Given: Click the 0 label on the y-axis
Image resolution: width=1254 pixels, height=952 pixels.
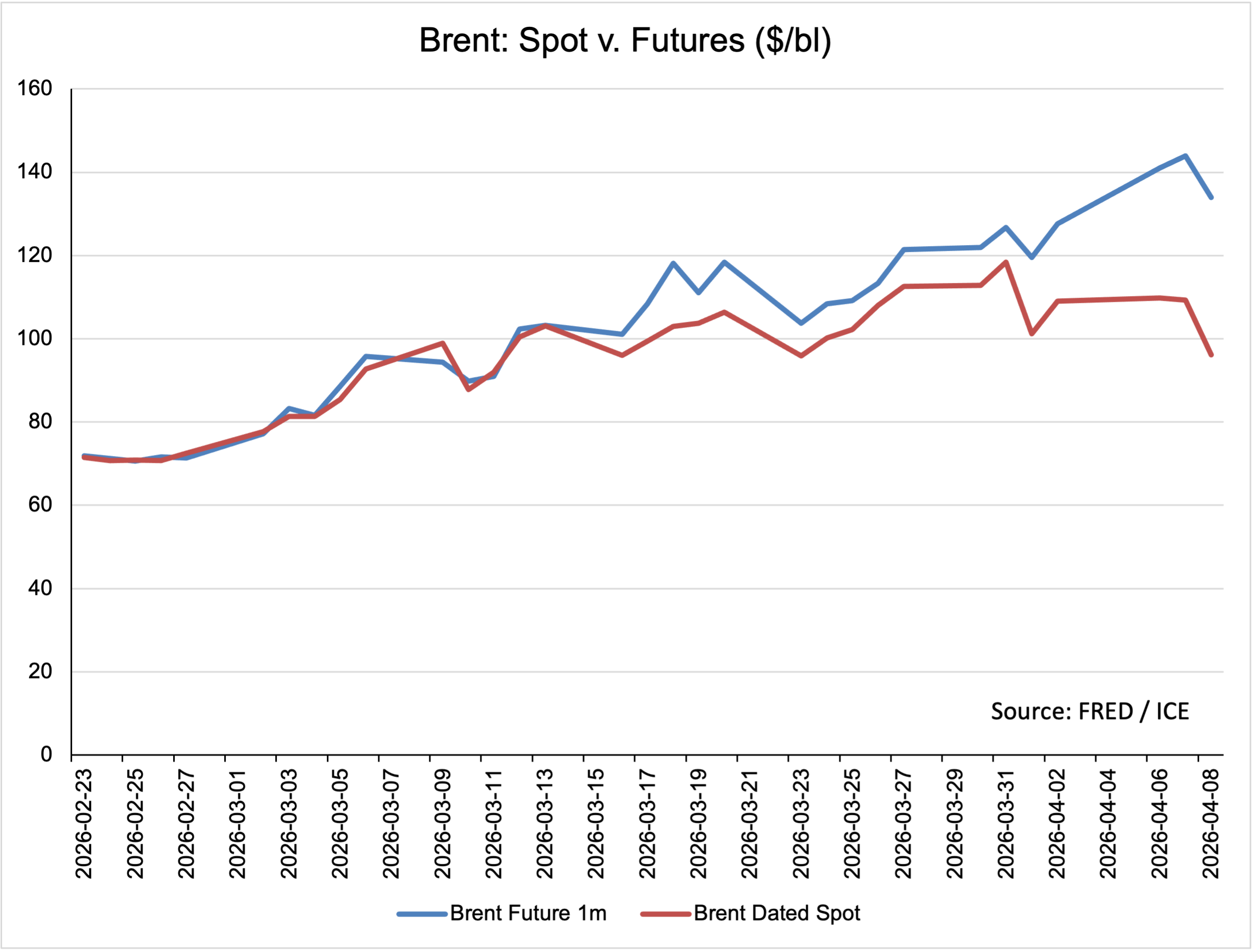Looking at the screenshot, I should coord(46,754).
